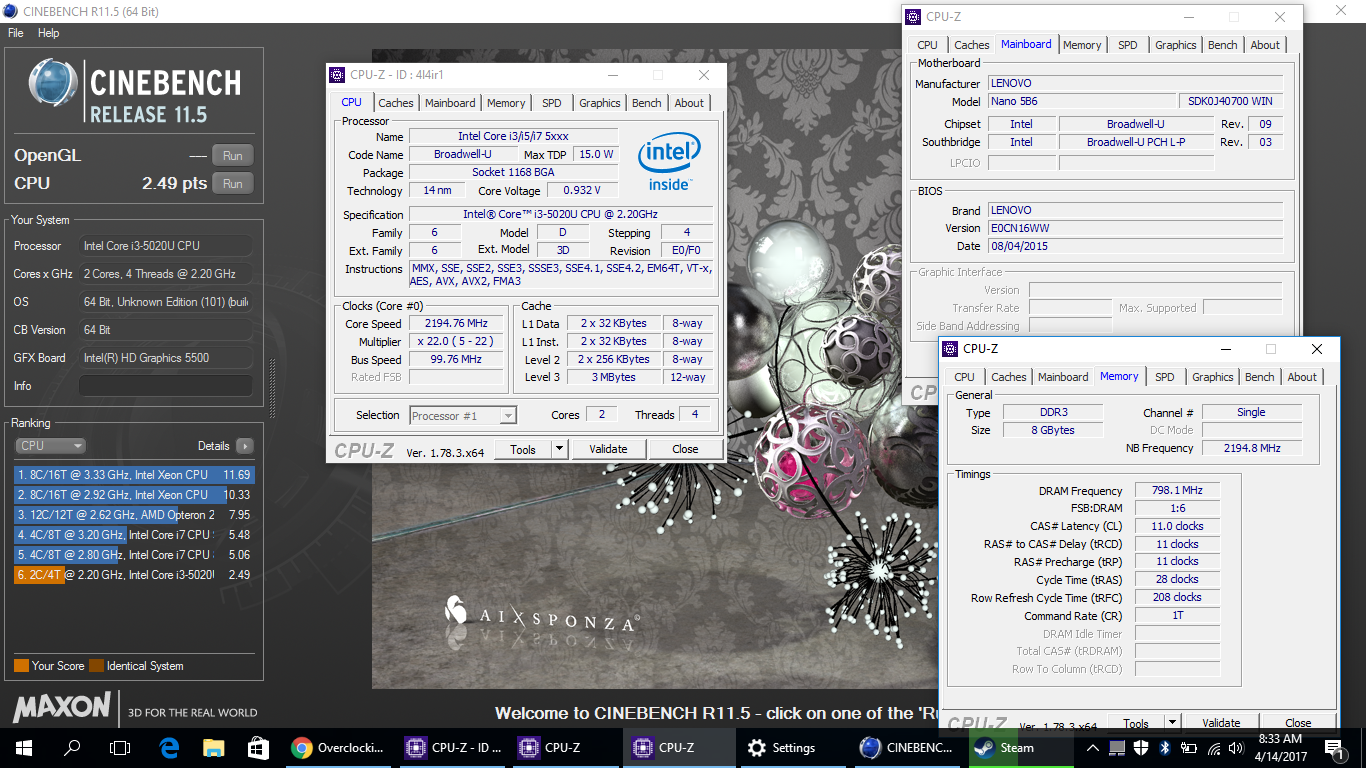Viewport: 1366px width, 768px height.
Task: Open Tools dropdown arrow in Memory window
Action: 1172,723
